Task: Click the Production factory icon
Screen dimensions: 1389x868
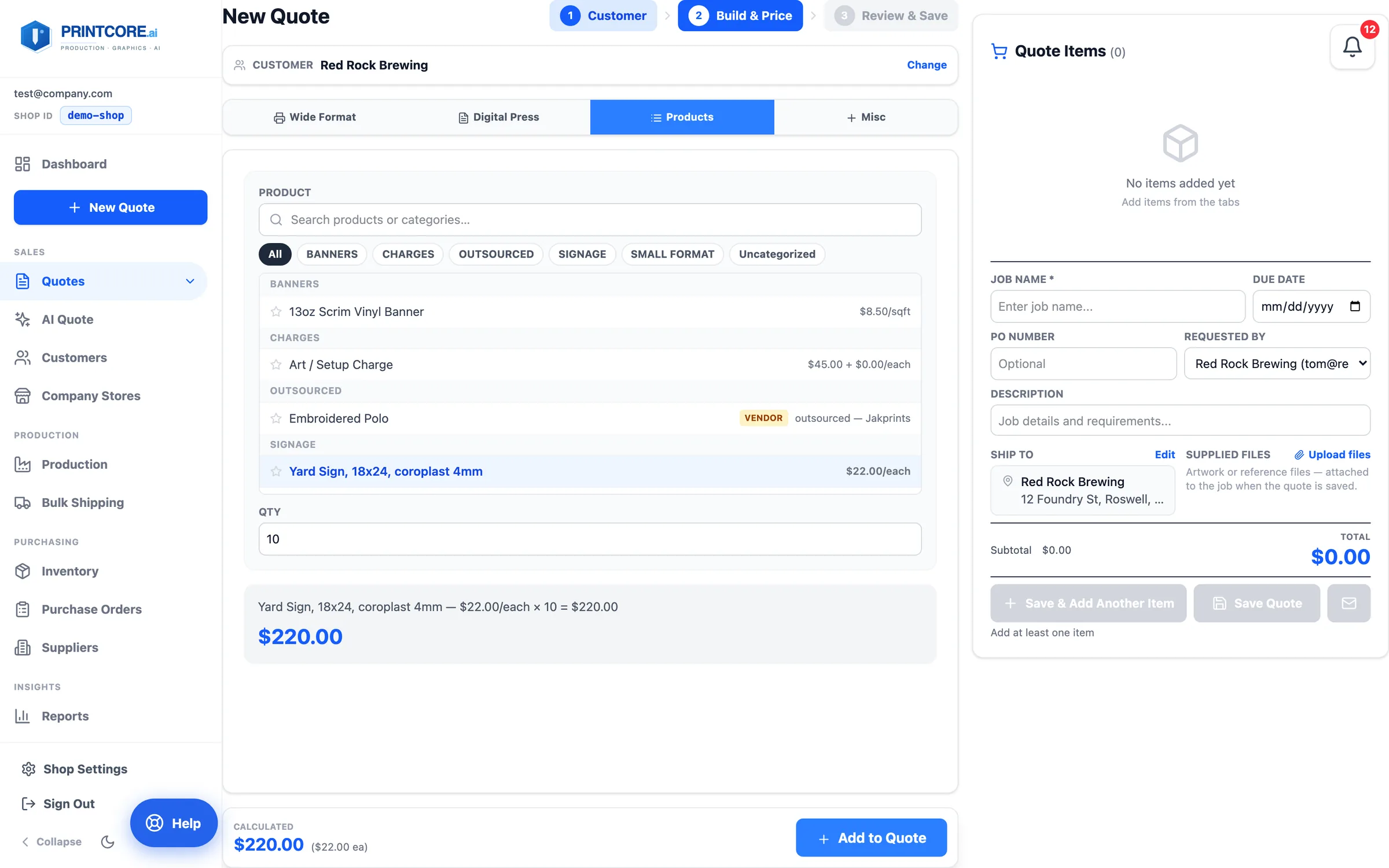Action: [23, 464]
